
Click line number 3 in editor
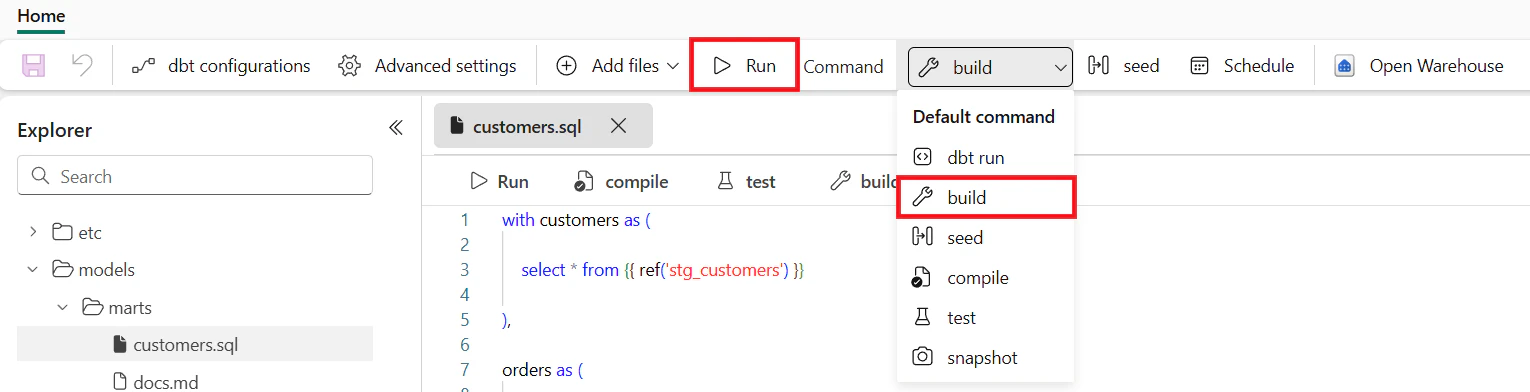coord(465,270)
